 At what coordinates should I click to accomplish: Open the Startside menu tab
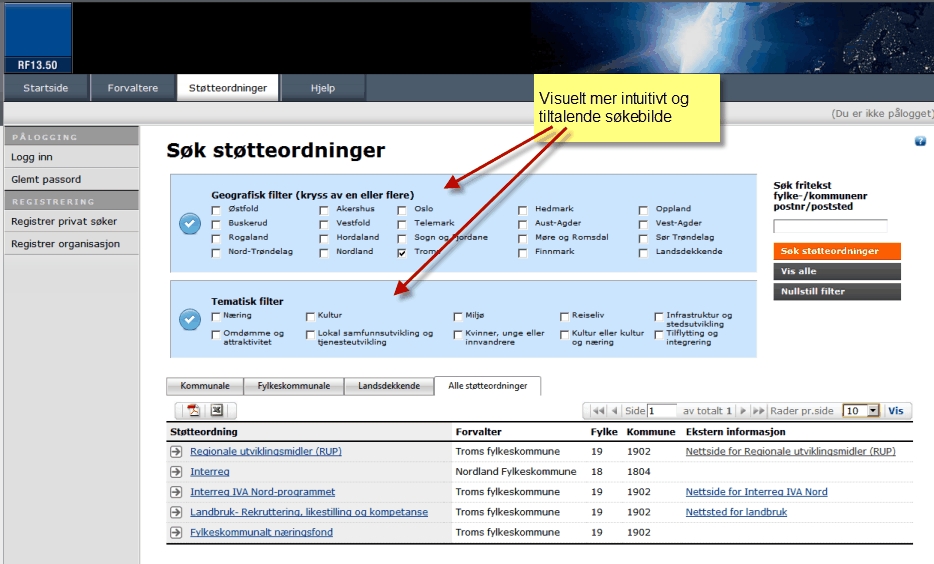pos(46,88)
